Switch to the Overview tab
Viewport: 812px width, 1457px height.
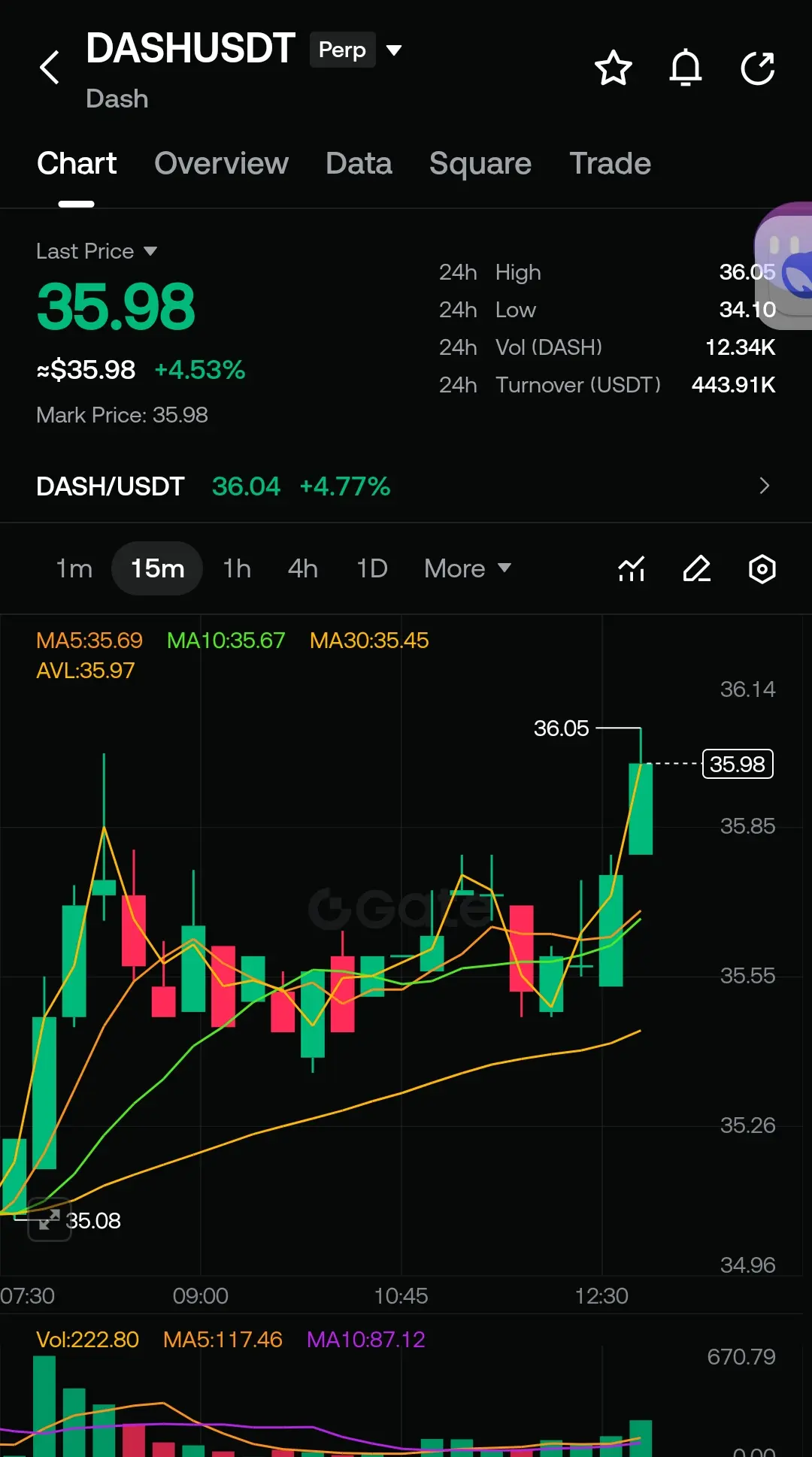(221, 163)
